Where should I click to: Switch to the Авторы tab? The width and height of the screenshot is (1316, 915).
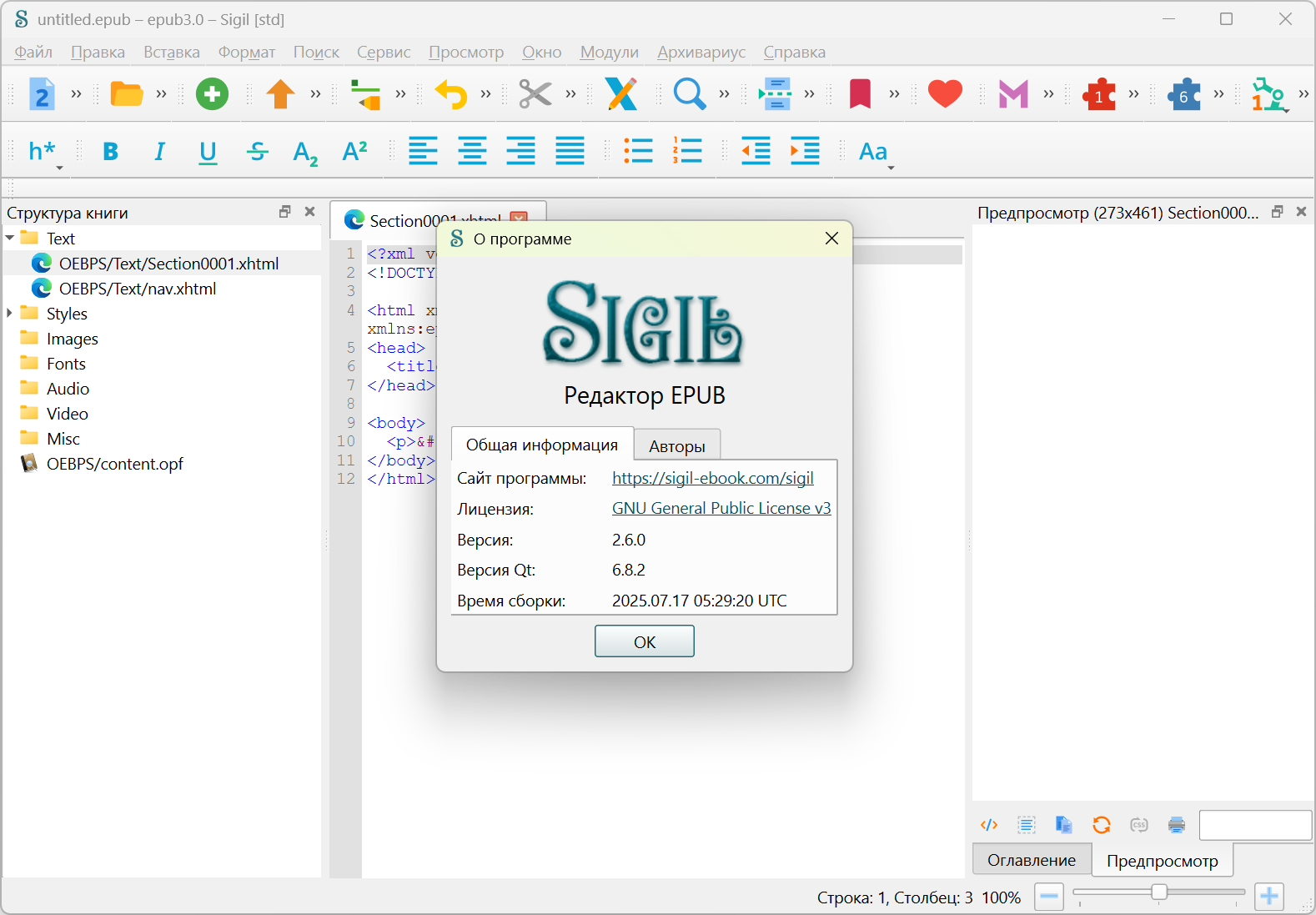pos(676,446)
